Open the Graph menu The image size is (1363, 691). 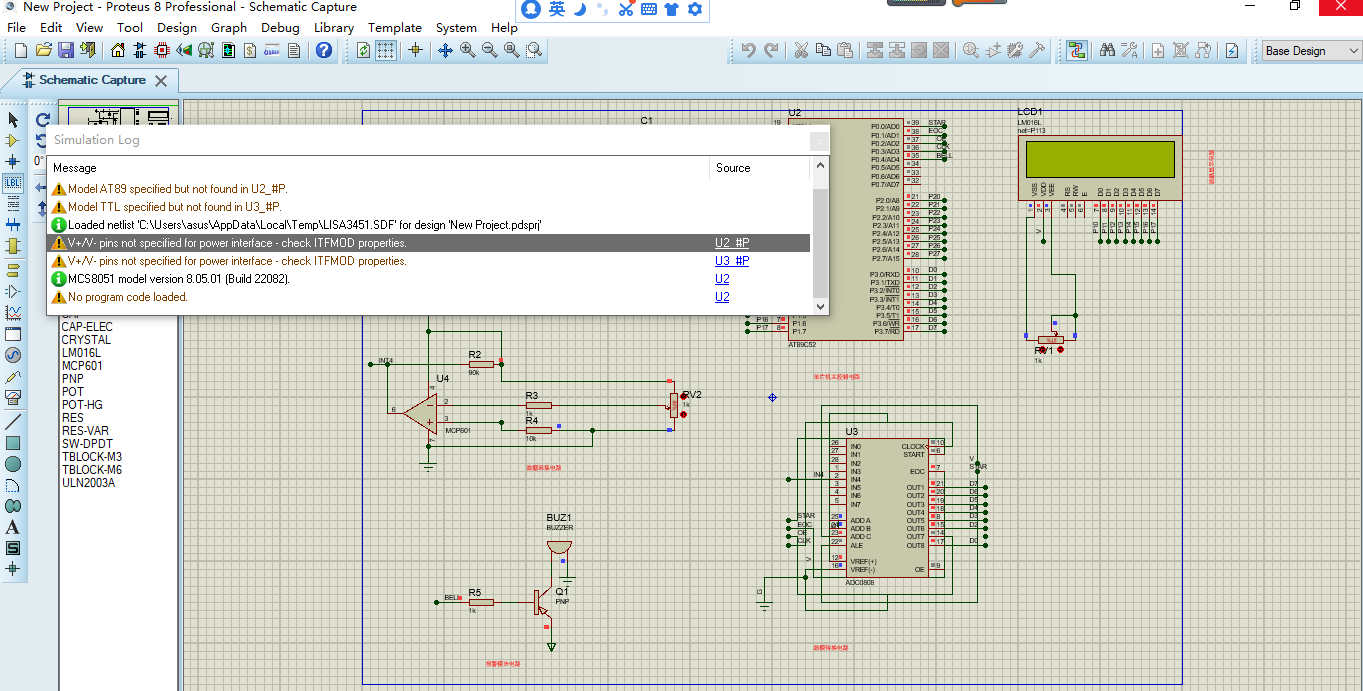(x=229, y=27)
